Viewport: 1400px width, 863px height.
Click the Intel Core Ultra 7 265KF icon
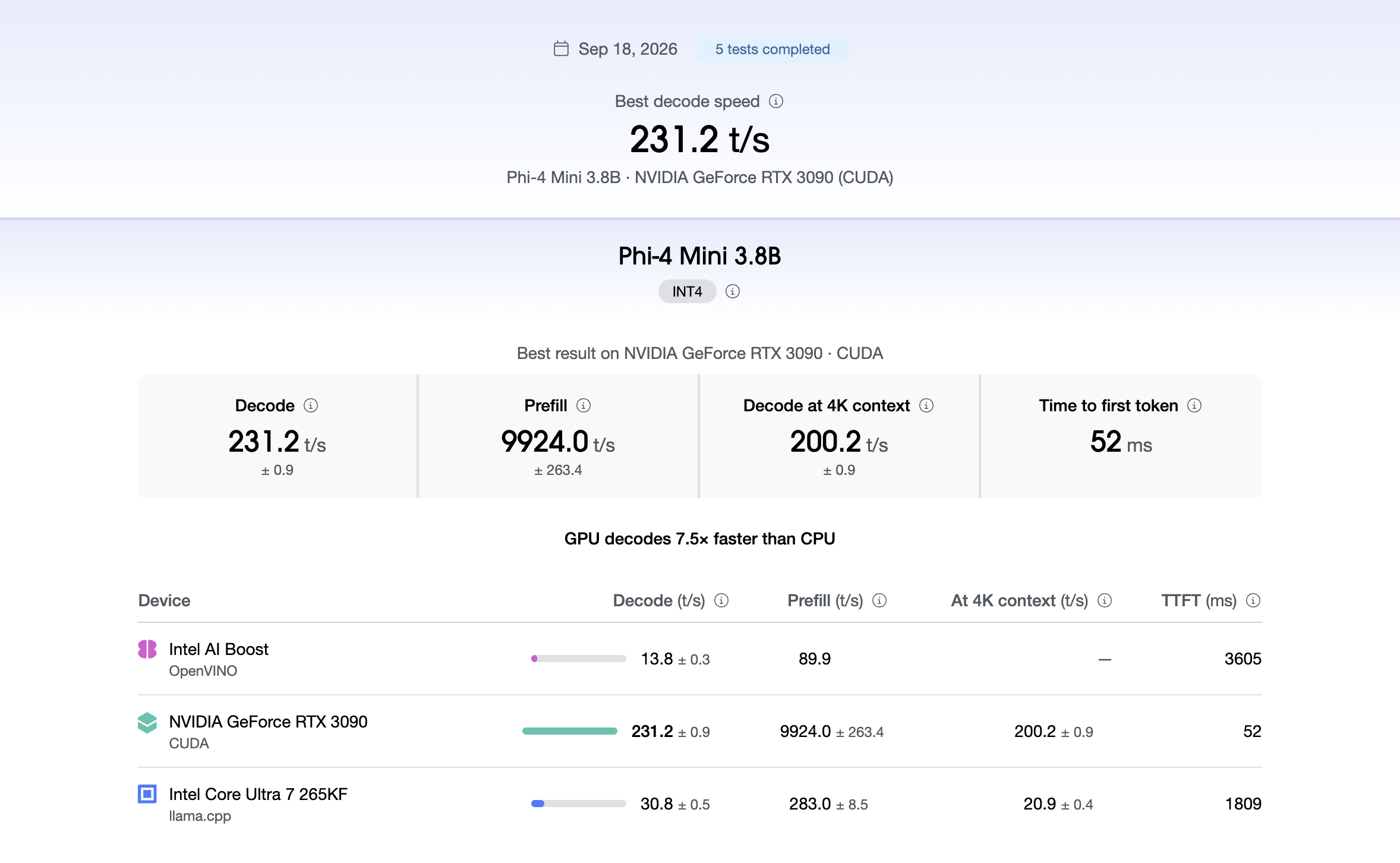pyautogui.click(x=147, y=794)
